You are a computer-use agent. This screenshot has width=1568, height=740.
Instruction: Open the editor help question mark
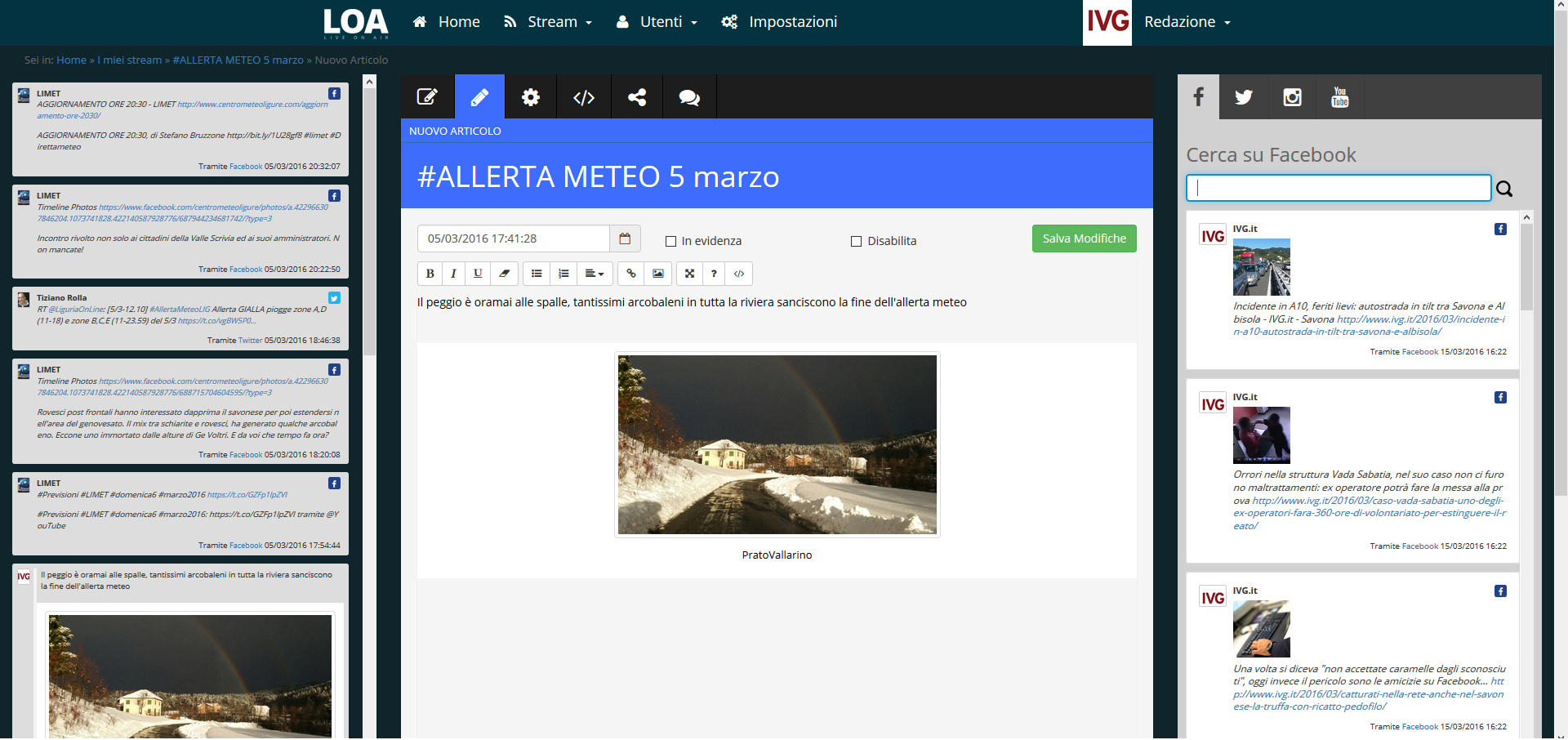(714, 274)
